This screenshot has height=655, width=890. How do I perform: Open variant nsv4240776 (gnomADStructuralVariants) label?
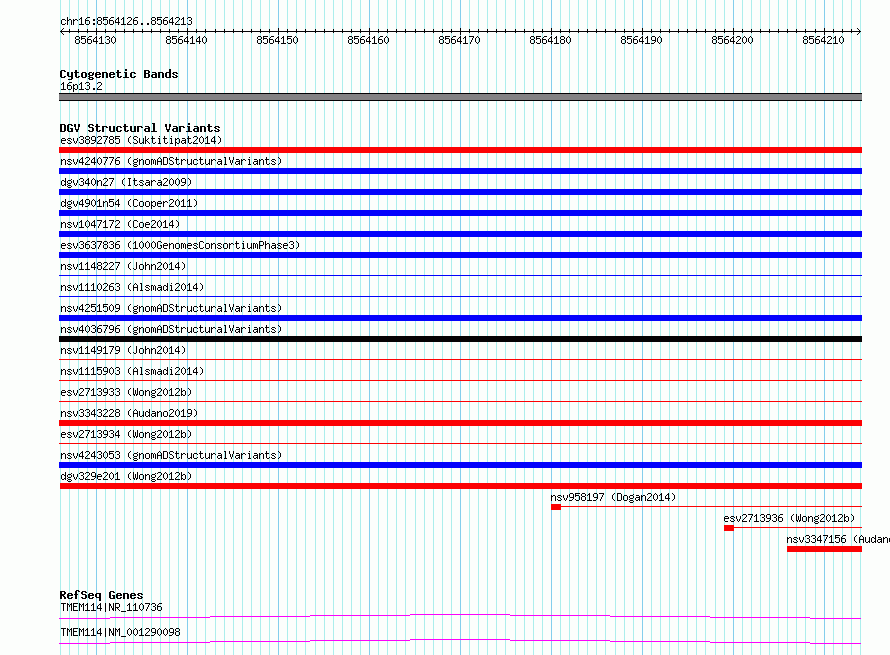(x=171, y=161)
